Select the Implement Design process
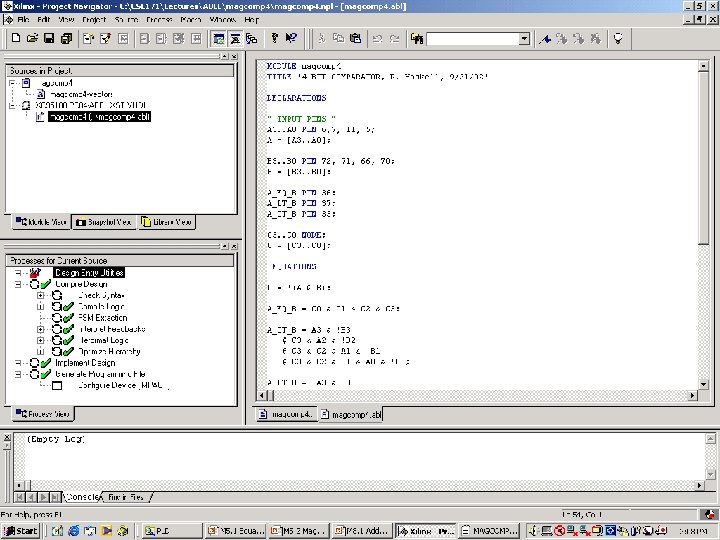Image resolution: width=720 pixels, height=540 pixels. tap(85, 363)
